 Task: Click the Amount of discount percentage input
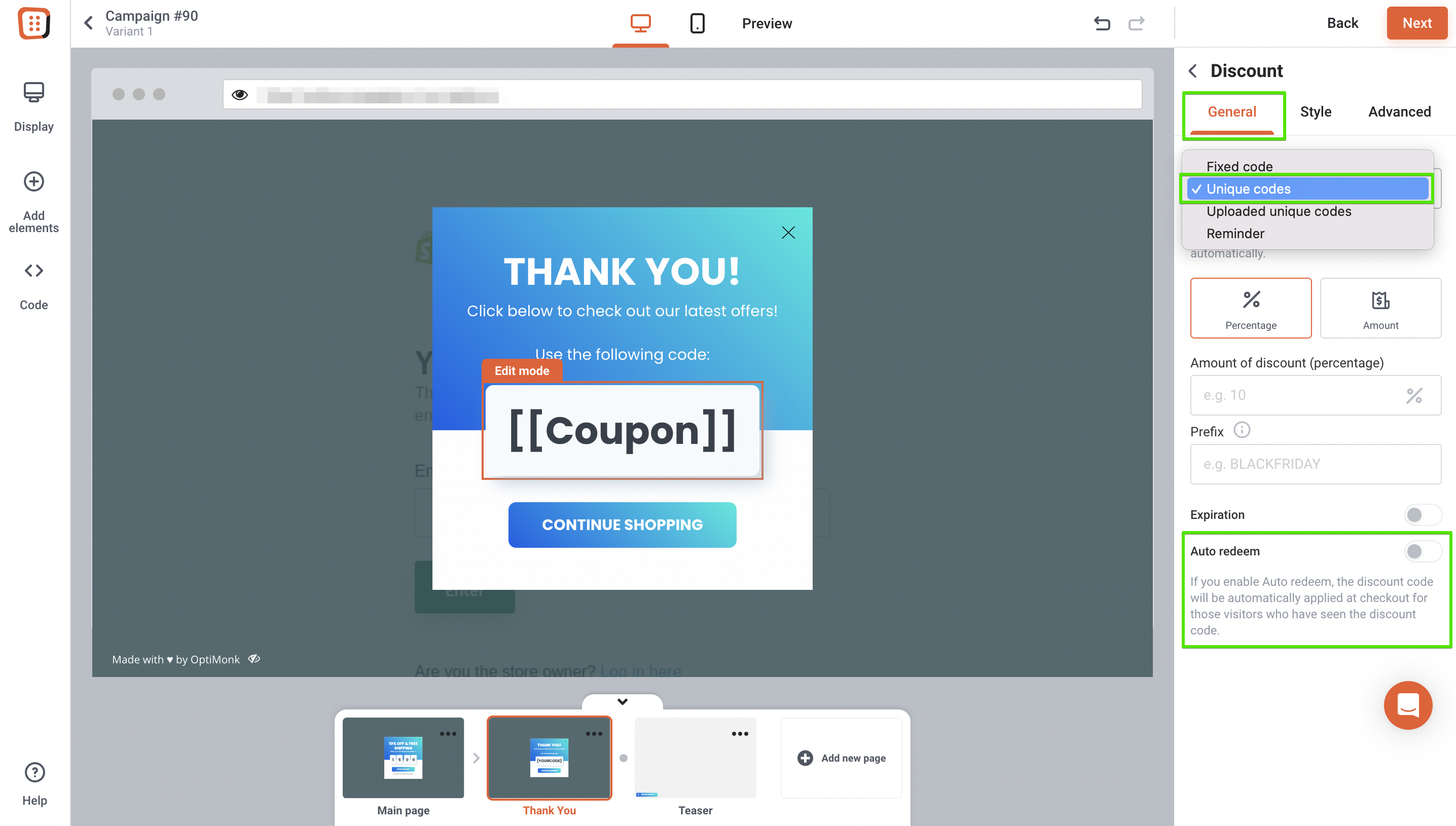point(1303,394)
